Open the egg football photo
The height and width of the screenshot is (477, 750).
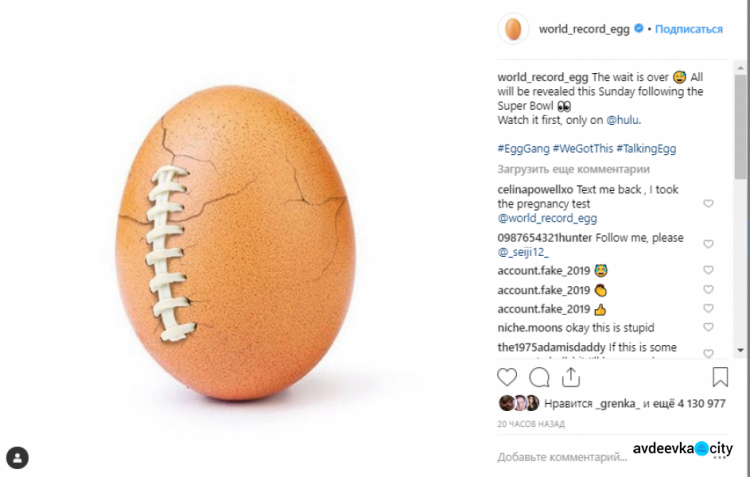point(243,238)
